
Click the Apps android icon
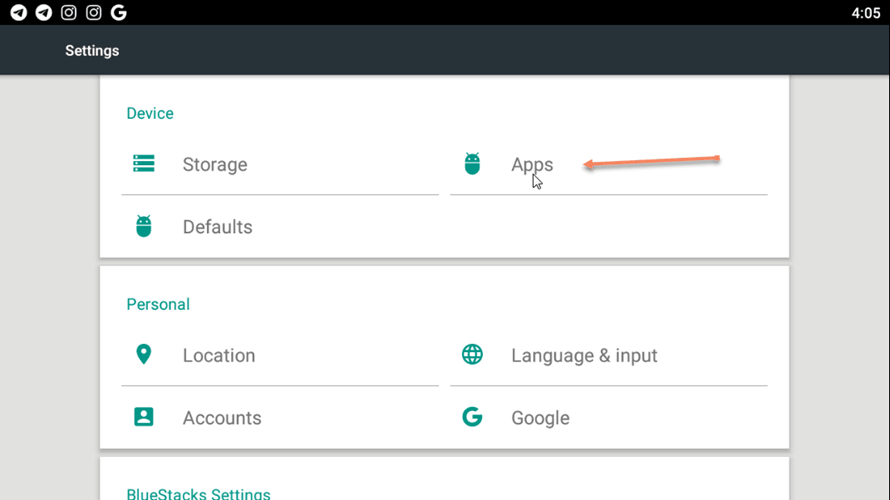point(472,163)
